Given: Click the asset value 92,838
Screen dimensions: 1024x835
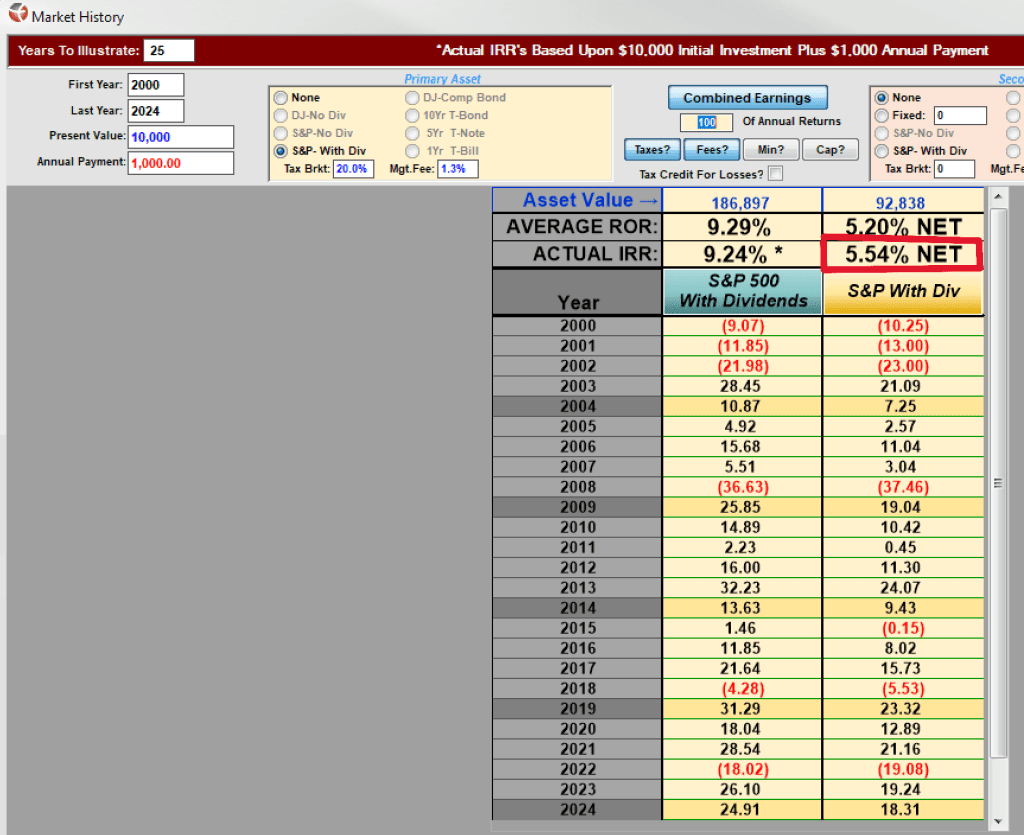Looking at the screenshot, I should 901,203.
